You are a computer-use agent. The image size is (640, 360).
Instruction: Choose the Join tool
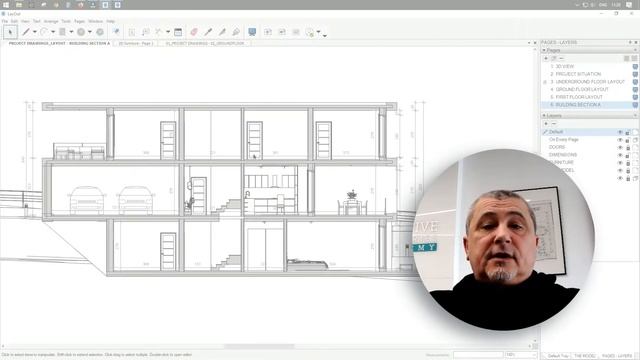tap(236, 32)
